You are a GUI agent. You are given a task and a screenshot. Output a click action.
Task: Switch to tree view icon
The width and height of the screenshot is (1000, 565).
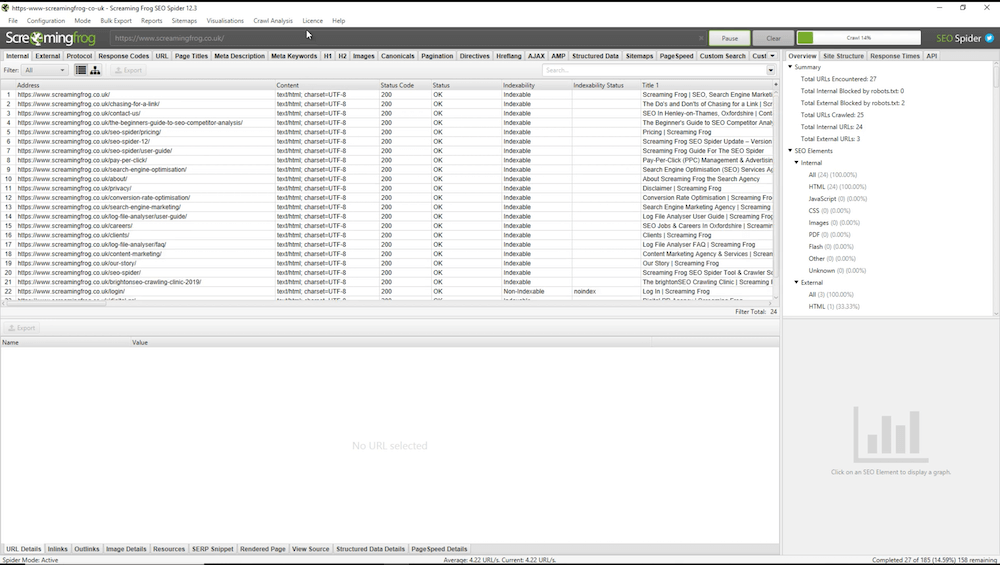[x=95, y=70]
